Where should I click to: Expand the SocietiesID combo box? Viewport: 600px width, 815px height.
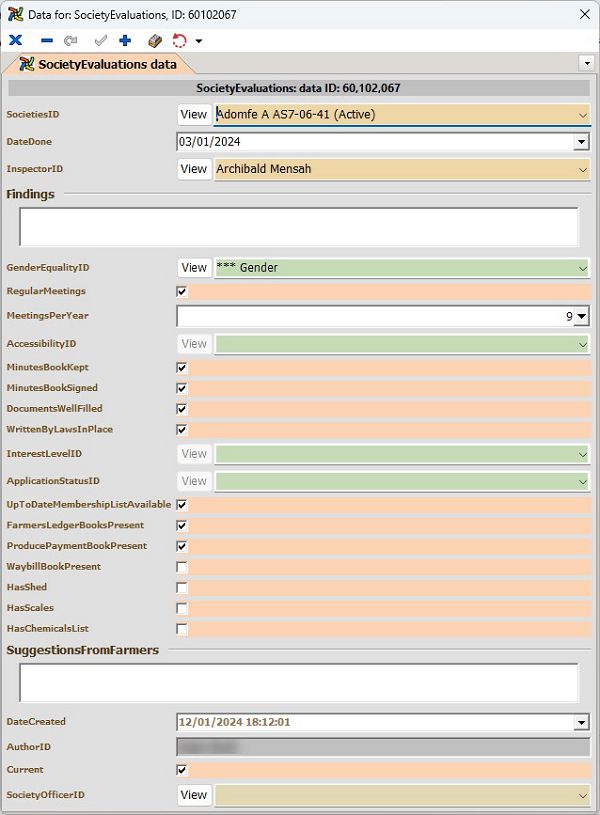(x=583, y=115)
